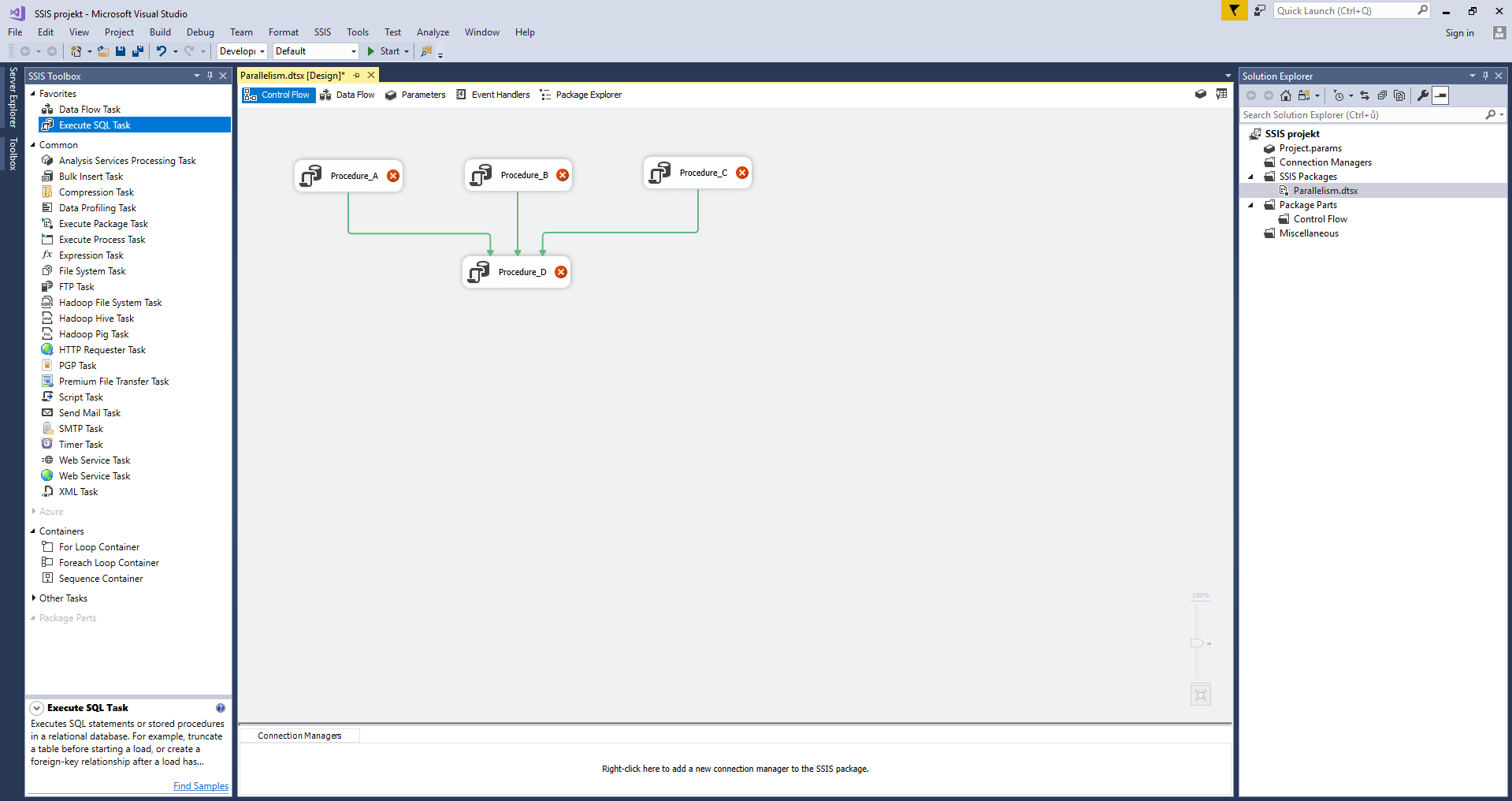The height and width of the screenshot is (801, 1512).
Task: Click the designer zoom slider handle
Action: click(1197, 643)
